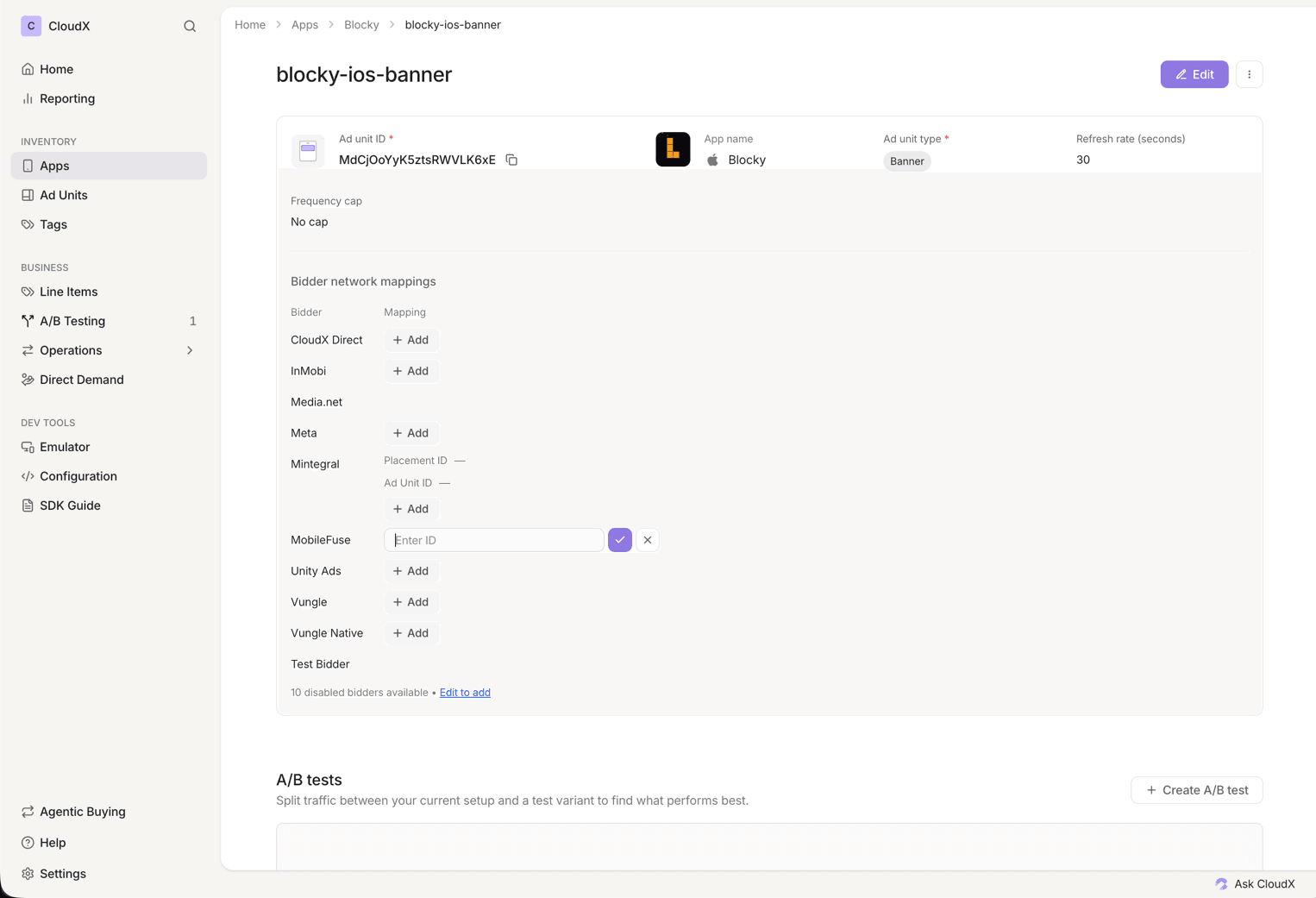Cancel MobileFuse ID entry with X

[x=648, y=540]
